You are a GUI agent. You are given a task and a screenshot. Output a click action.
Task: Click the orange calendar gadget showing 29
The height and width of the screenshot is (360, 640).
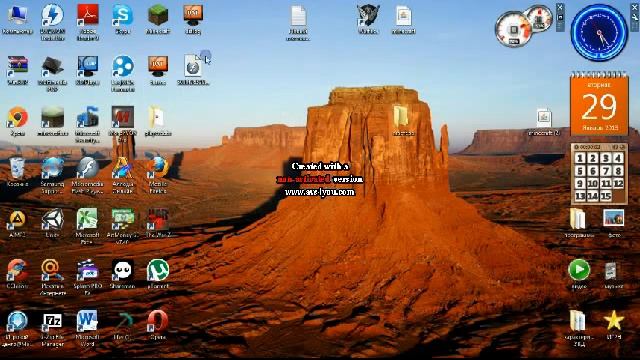[x=599, y=104]
